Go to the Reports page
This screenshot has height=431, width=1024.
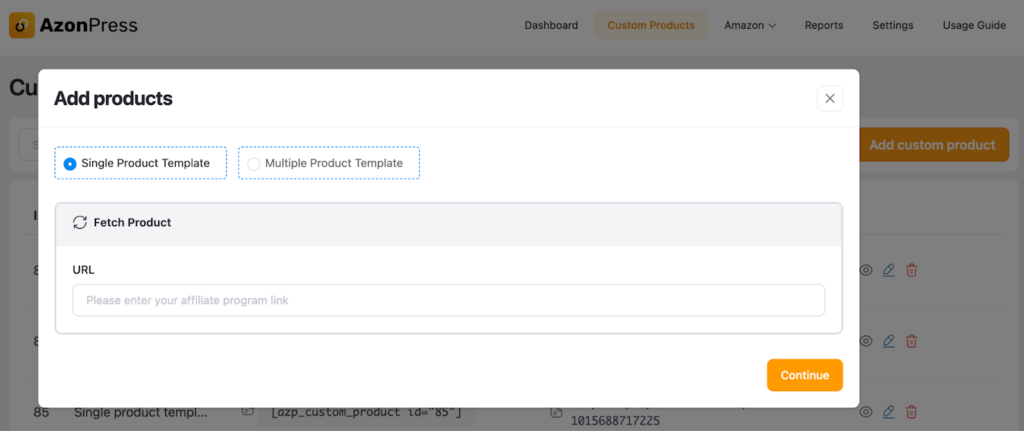pyautogui.click(x=823, y=25)
